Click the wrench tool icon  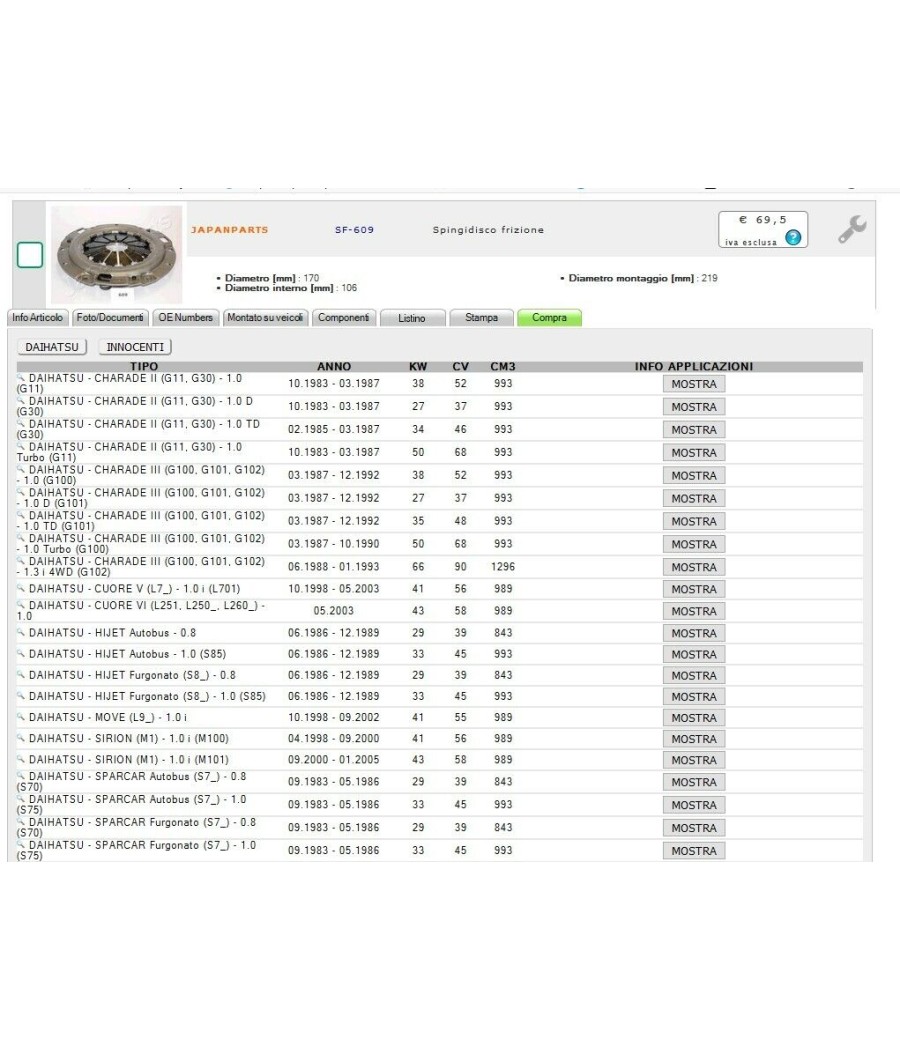click(852, 229)
